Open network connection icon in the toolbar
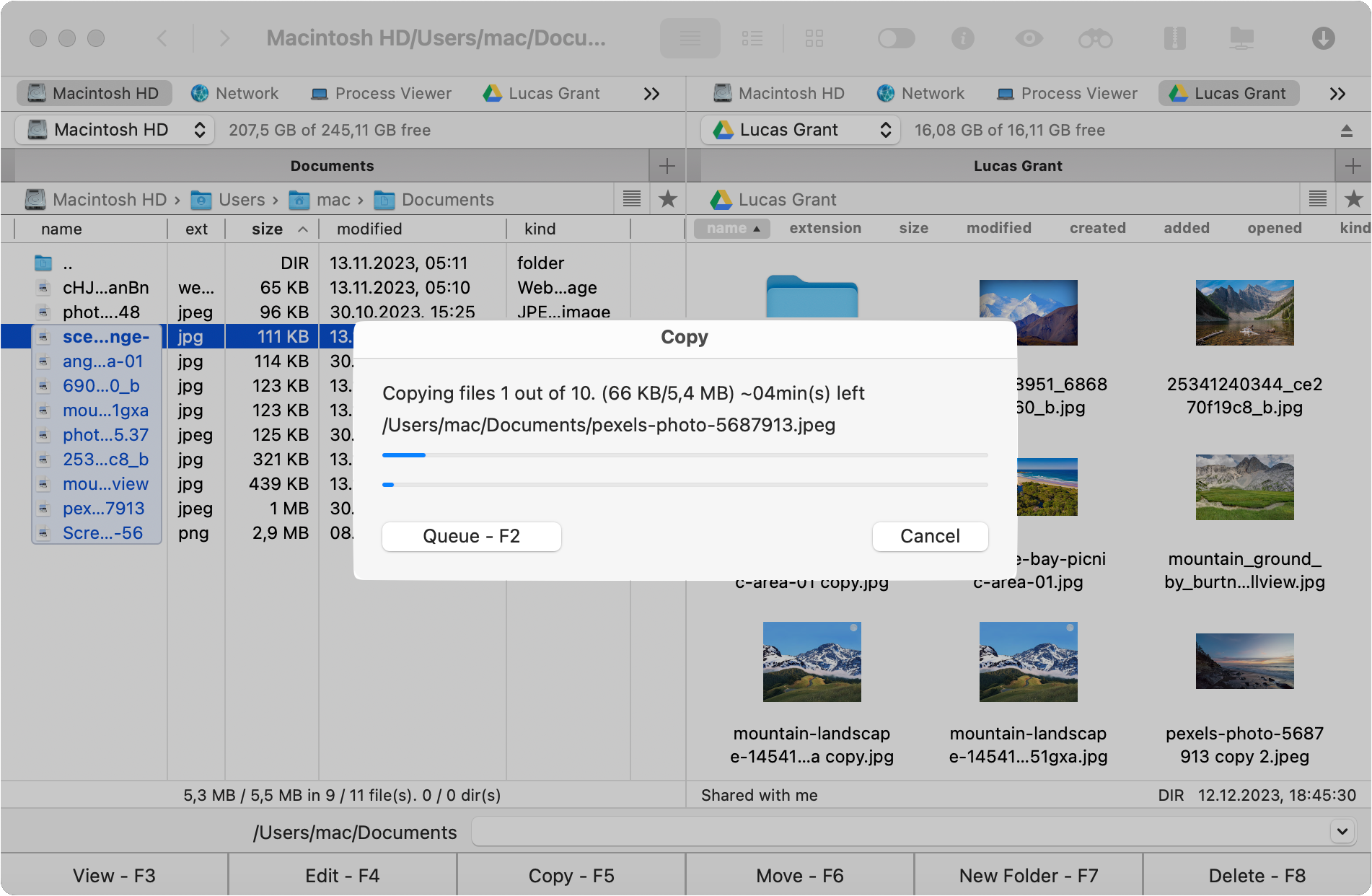 point(1242,38)
